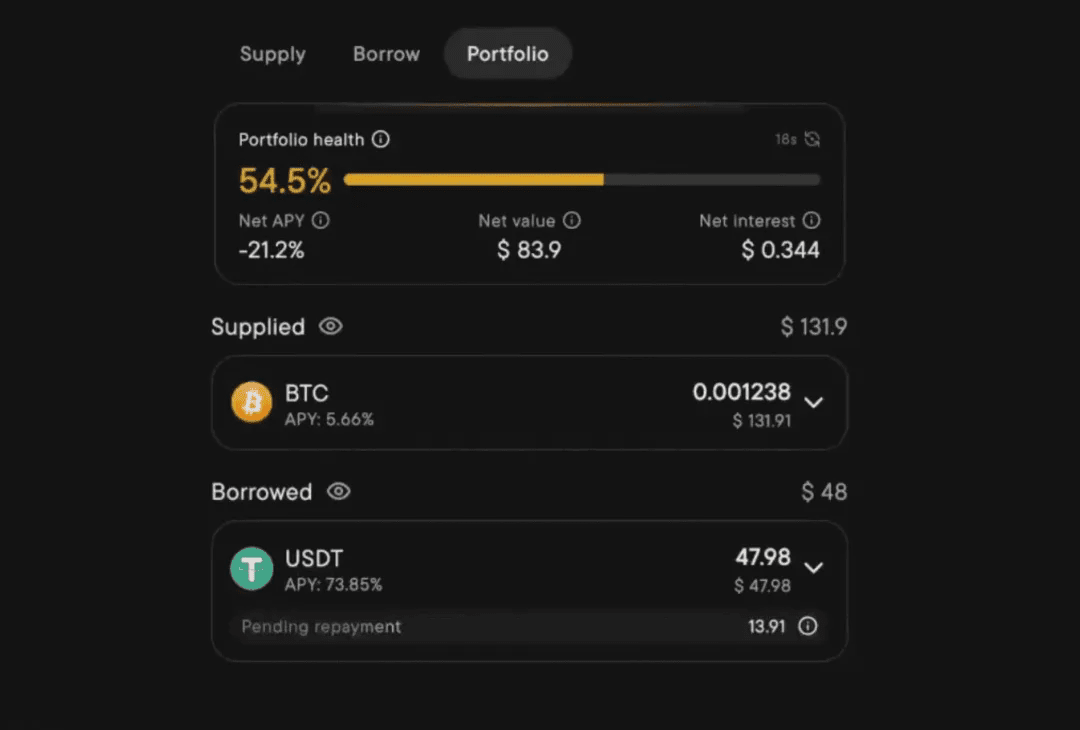Click the Net value info icon
Viewport: 1080px width, 730px height.
572,221
